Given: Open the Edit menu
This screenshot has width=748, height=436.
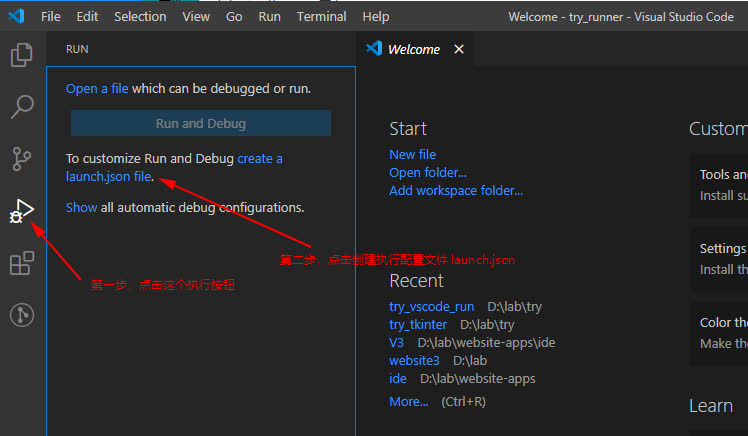Looking at the screenshot, I should coord(87,17).
